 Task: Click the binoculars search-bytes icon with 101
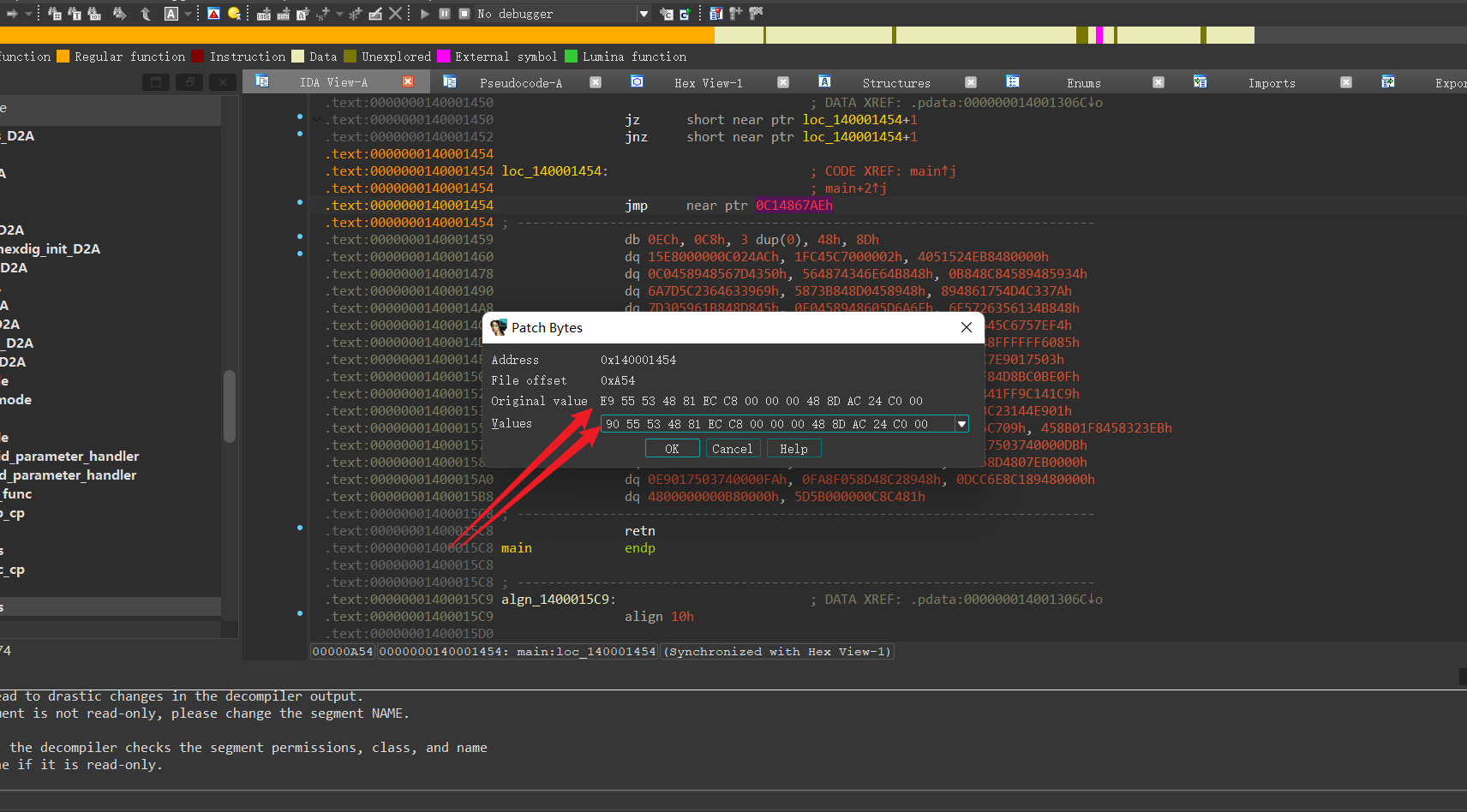(94, 14)
